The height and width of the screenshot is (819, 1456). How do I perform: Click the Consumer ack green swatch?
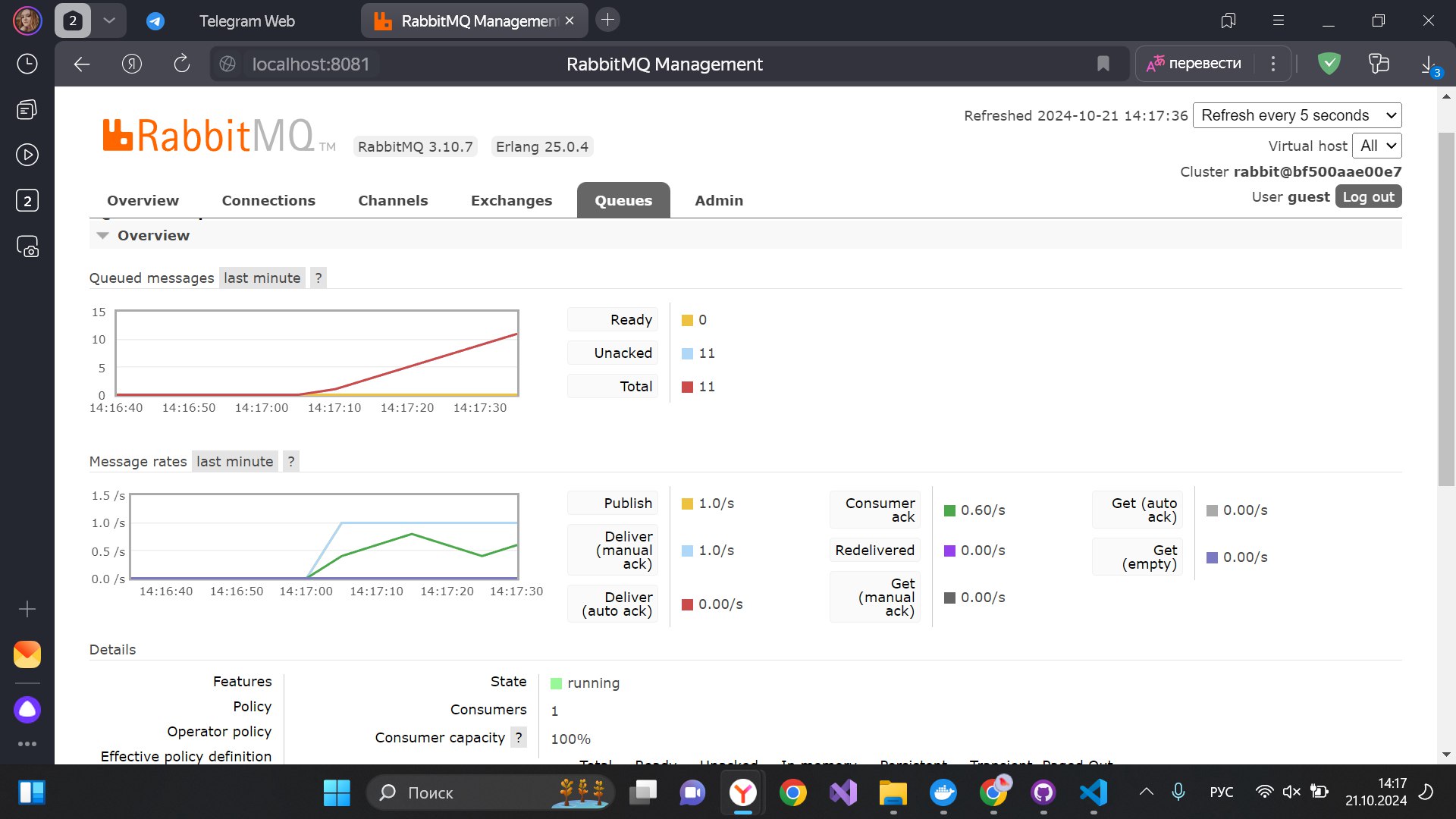point(949,511)
